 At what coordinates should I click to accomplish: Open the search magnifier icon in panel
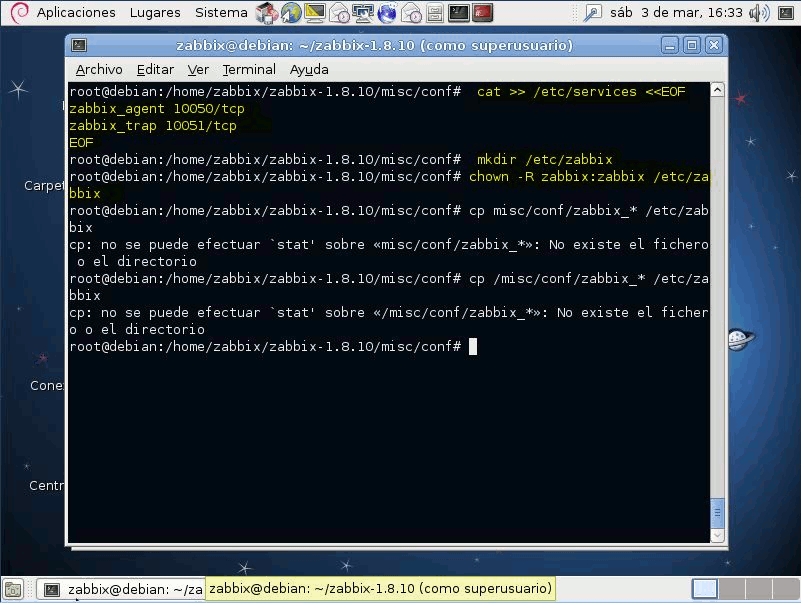[x=593, y=13]
